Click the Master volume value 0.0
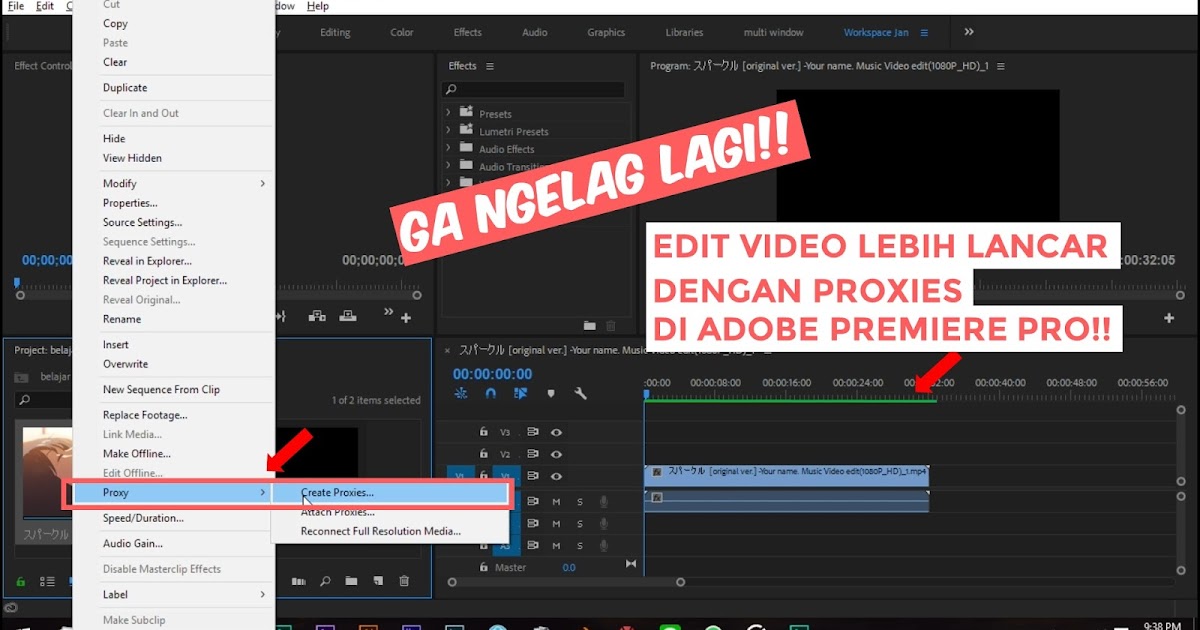This screenshot has width=1200, height=630. (x=569, y=568)
